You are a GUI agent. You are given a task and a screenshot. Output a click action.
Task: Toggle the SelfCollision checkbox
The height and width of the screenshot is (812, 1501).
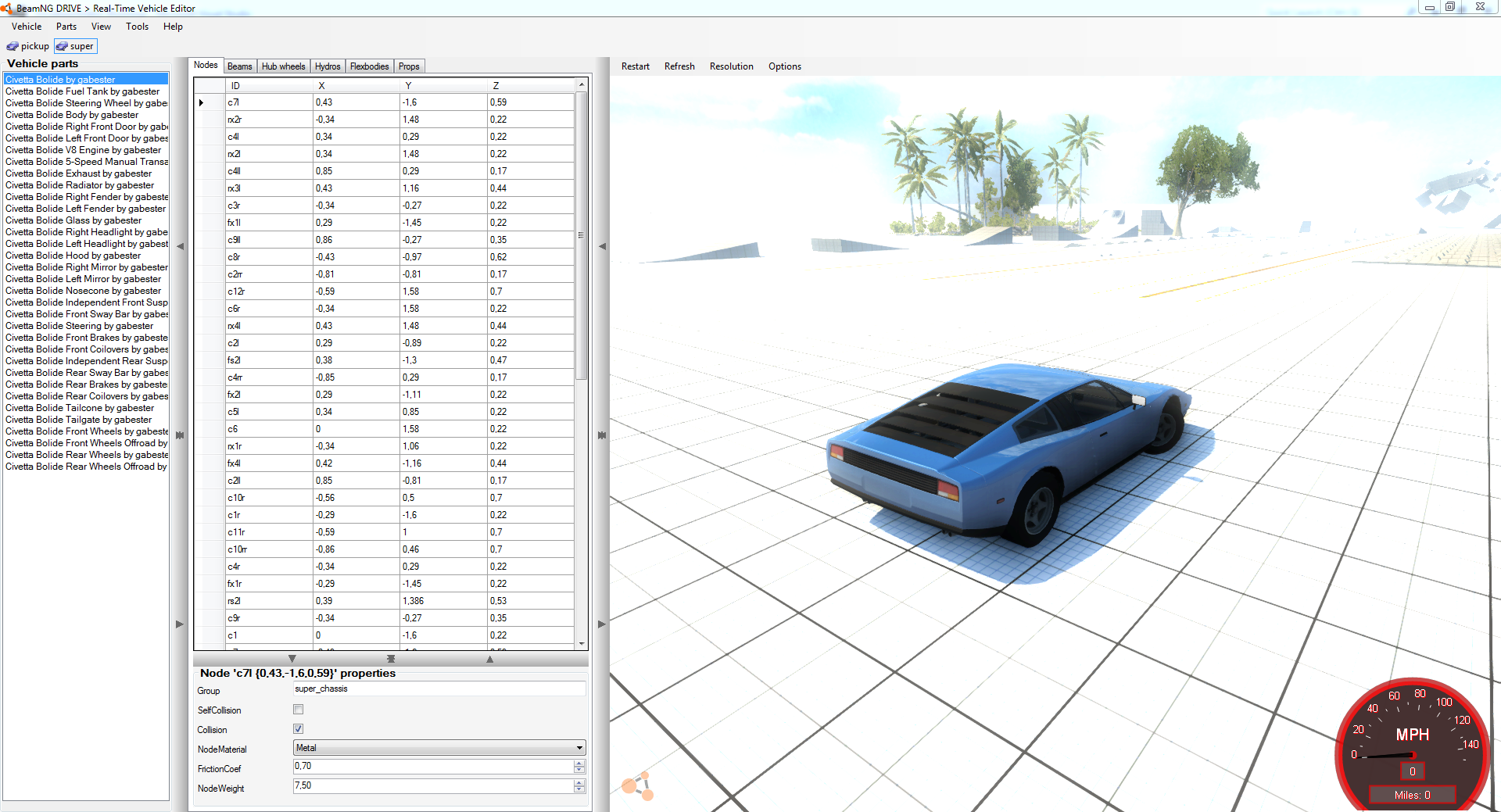coord(298,710)
